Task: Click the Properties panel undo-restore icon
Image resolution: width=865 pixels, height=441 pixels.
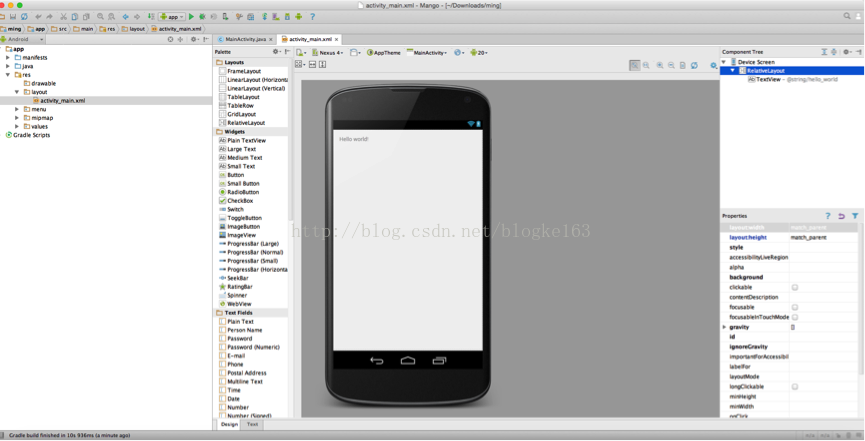Action: 841,216
